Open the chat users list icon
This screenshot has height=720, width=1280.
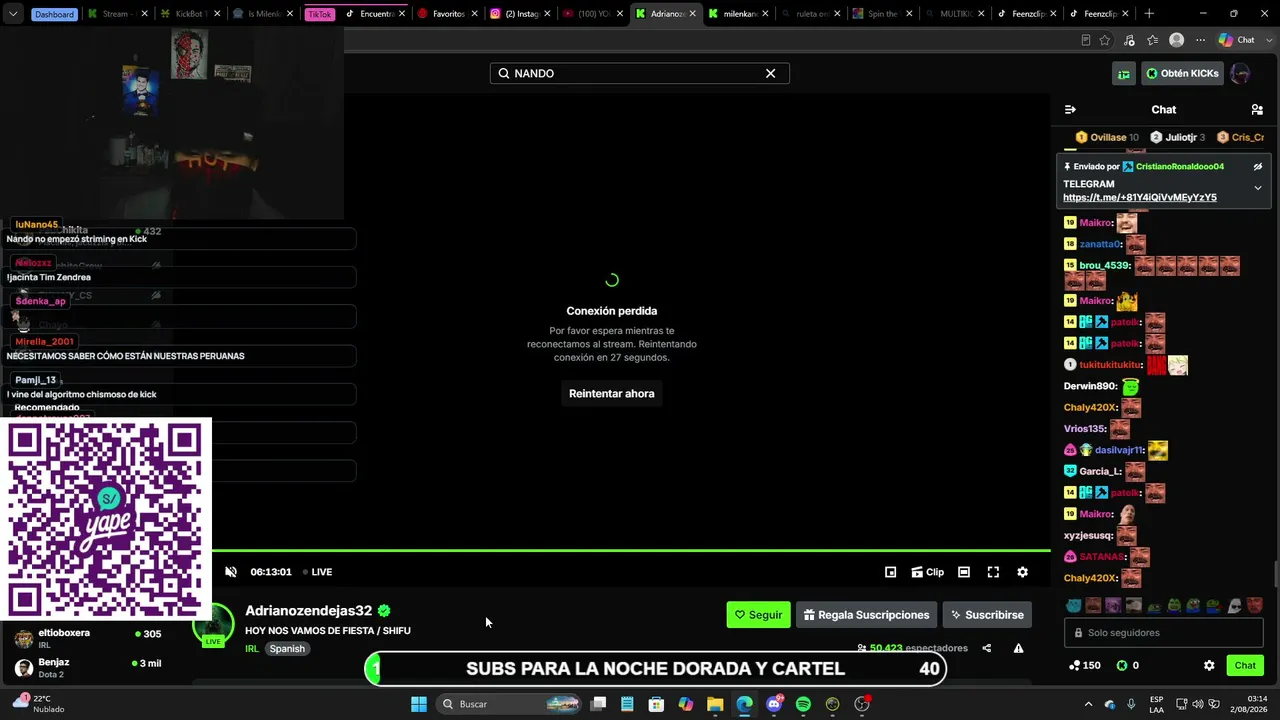tap(1257, 110)
